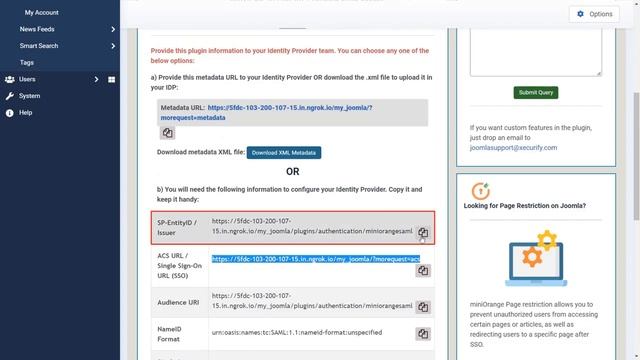Click the 'Download metadata XML file:' label

pos(201,152)
